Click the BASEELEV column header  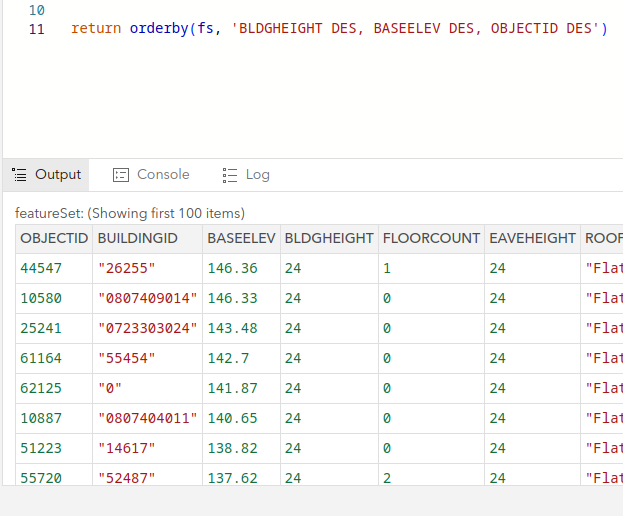[x=241, y=238]
